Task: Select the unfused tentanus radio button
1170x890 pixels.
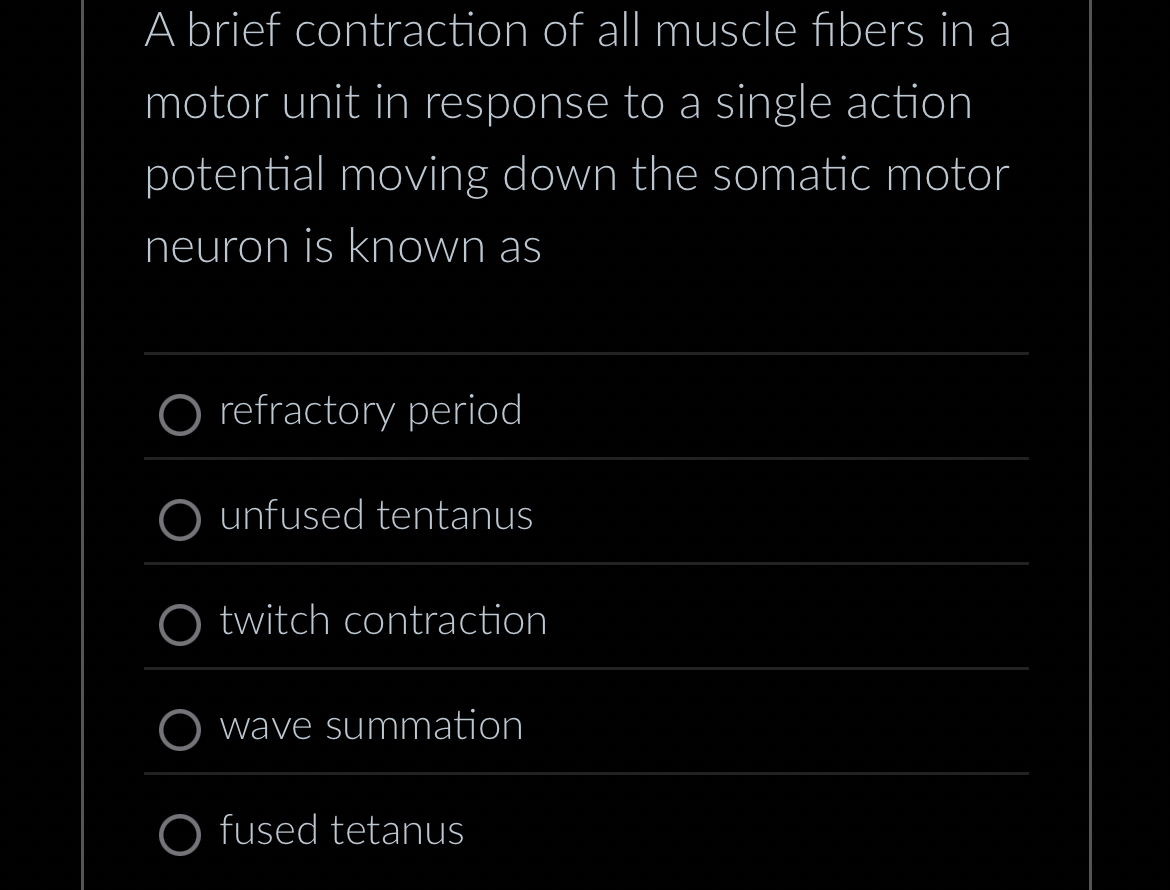Action: coord(180,520)
